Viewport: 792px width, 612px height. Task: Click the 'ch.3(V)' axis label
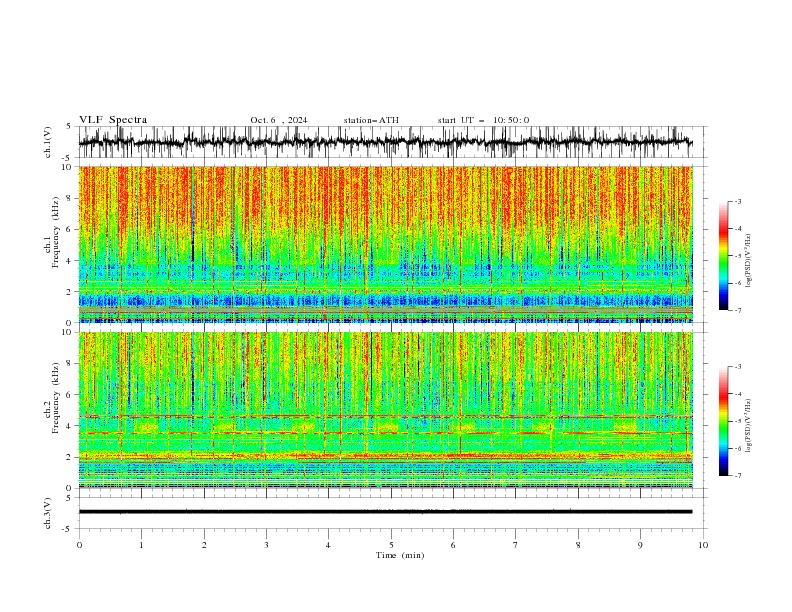pyautogui.click(x=48, y=513)
